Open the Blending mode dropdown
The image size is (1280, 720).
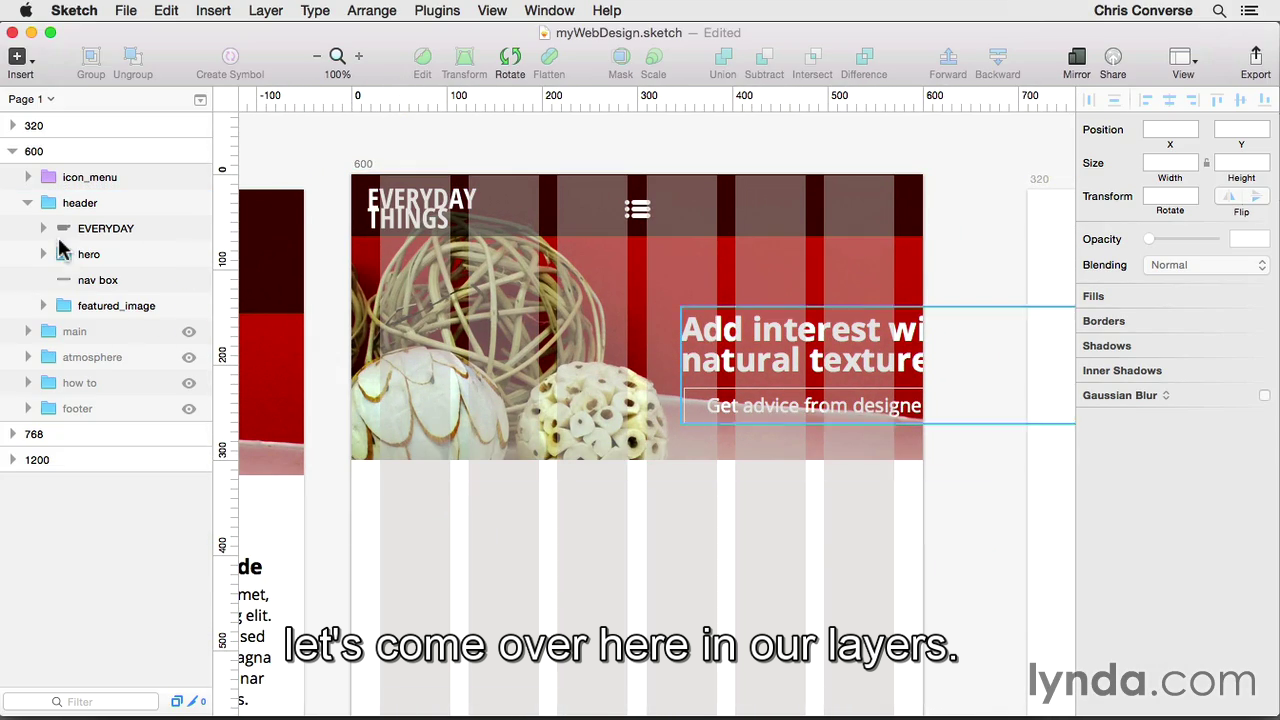pyautogui.click(x=1206, y=265)
